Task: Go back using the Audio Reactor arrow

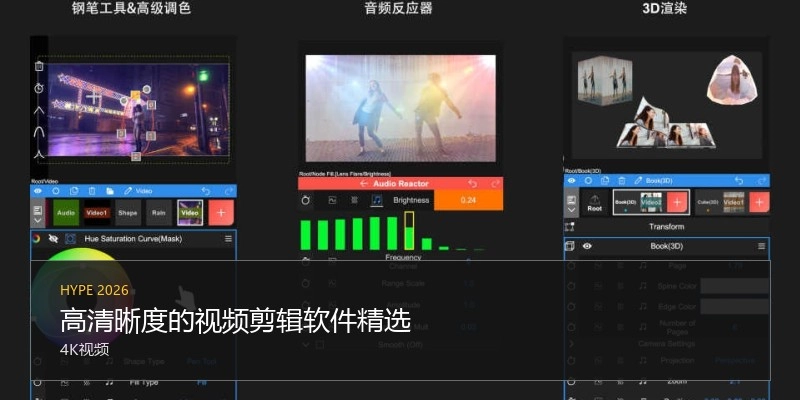Action: (x=364, y=184)
